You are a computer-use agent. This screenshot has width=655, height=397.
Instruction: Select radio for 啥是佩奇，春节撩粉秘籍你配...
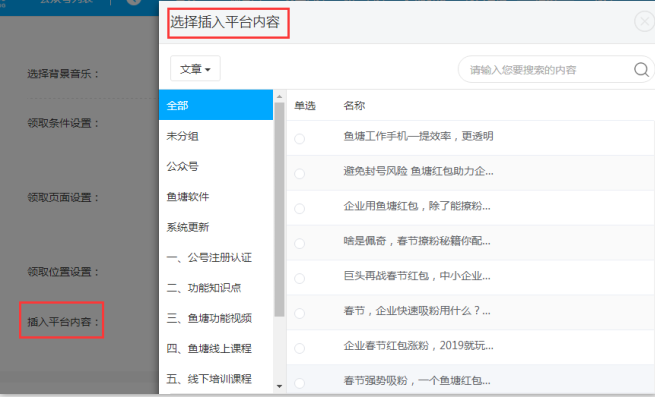click(x=300, y=243)
